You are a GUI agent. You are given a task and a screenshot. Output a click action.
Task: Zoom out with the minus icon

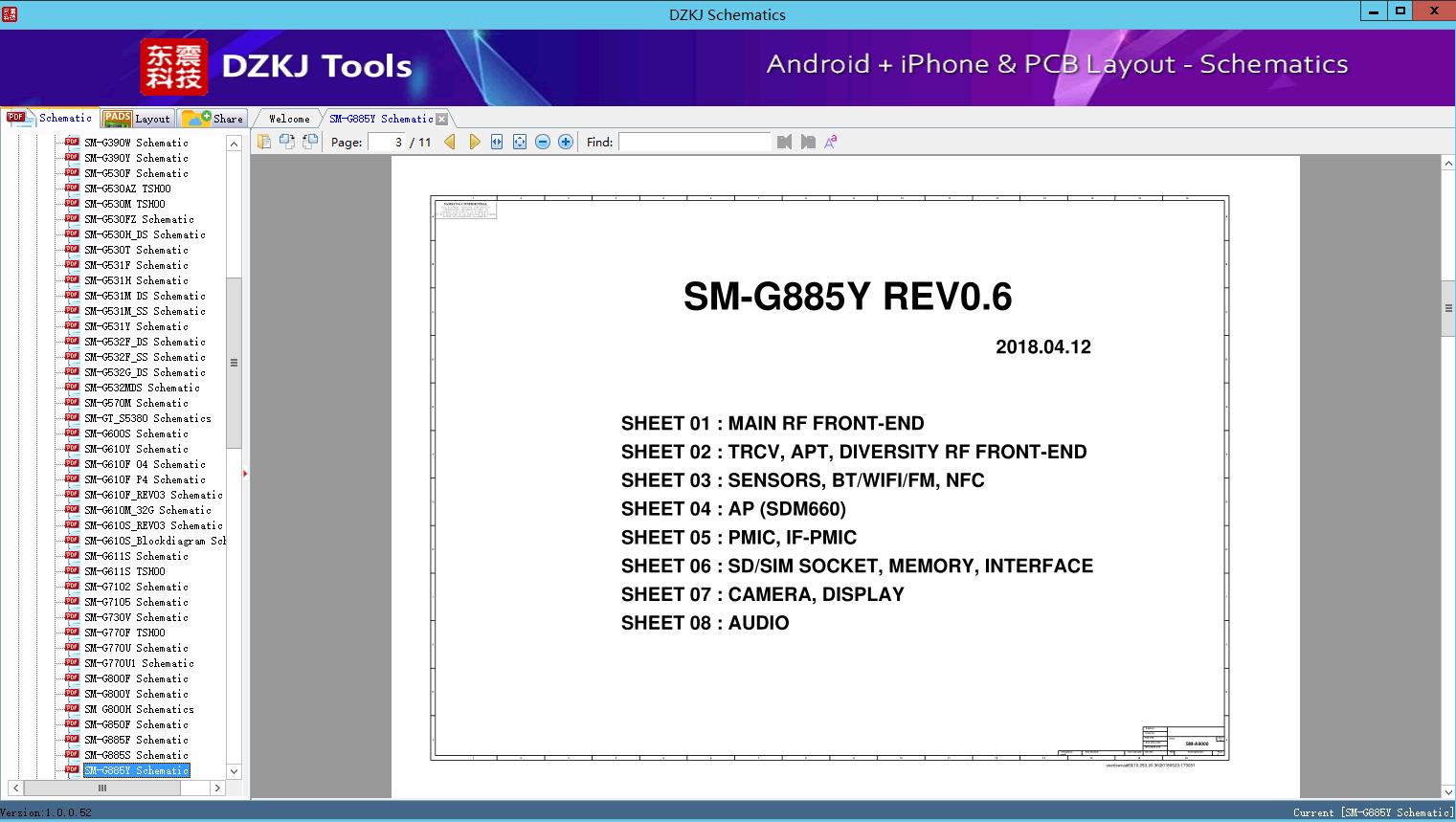tap(543, 142)
